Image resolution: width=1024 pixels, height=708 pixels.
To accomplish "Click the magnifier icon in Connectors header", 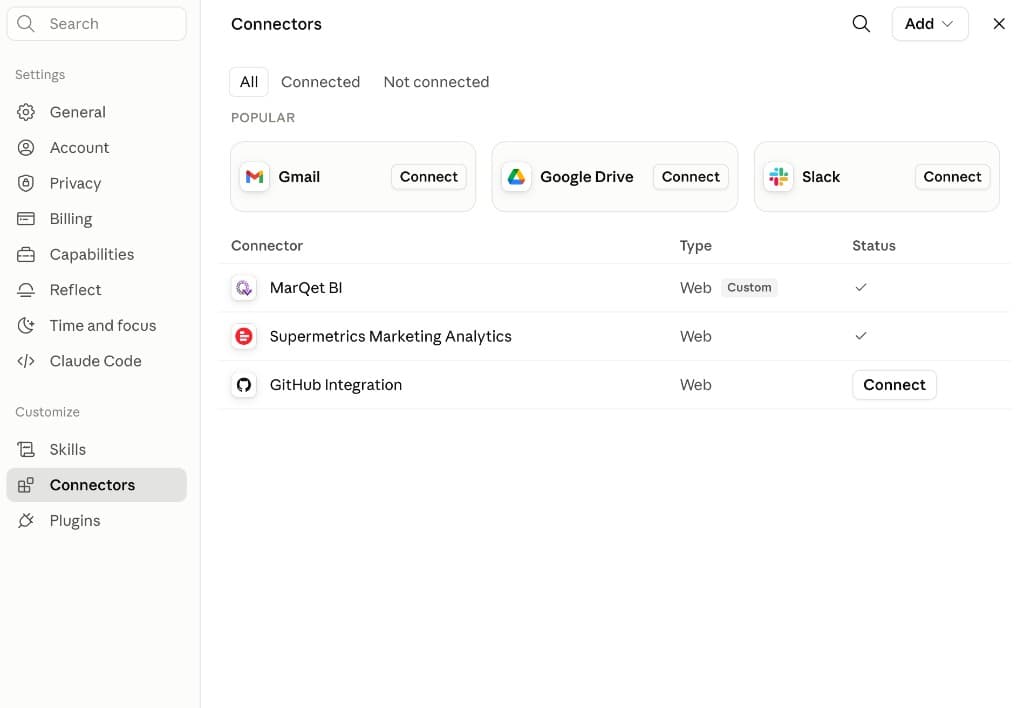I will [861, 24].
